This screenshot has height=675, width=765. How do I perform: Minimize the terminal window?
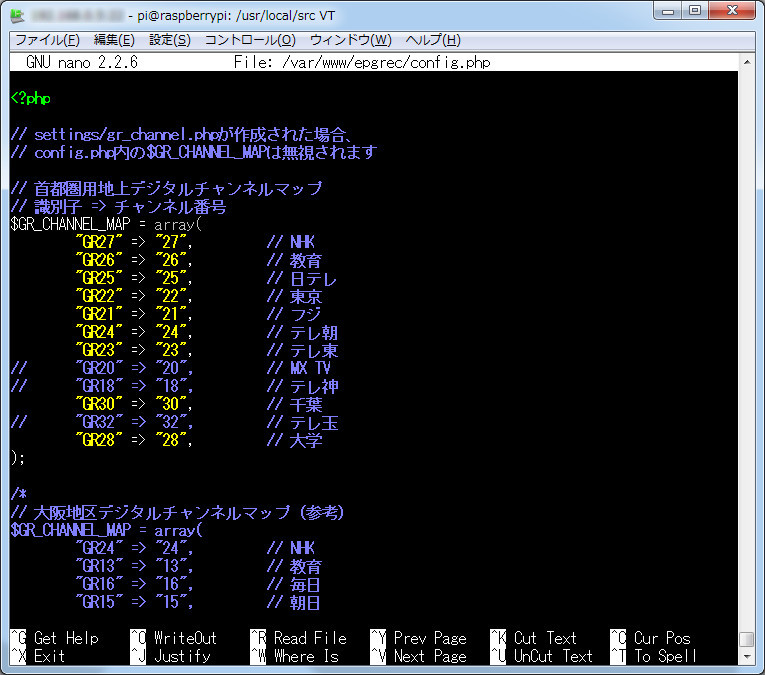click(x=668, y=10)
